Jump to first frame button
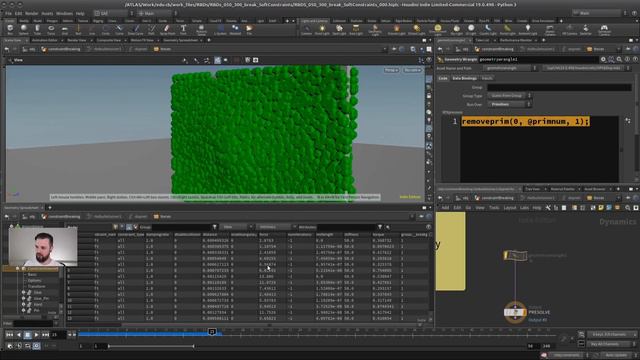640x360 pixels. coord(9,335)
